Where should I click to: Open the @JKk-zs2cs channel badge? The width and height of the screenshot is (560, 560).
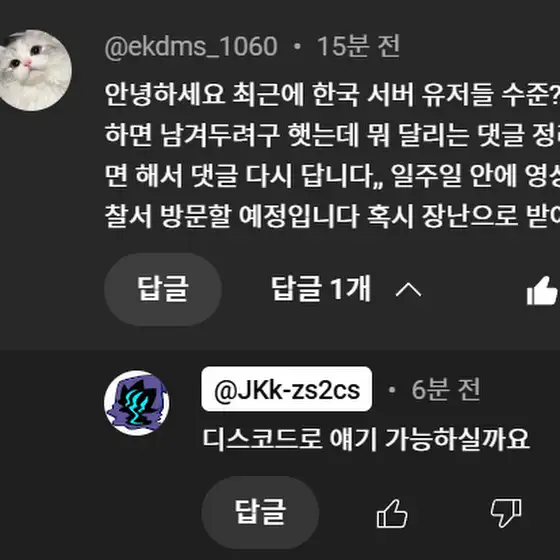[286, 389]
